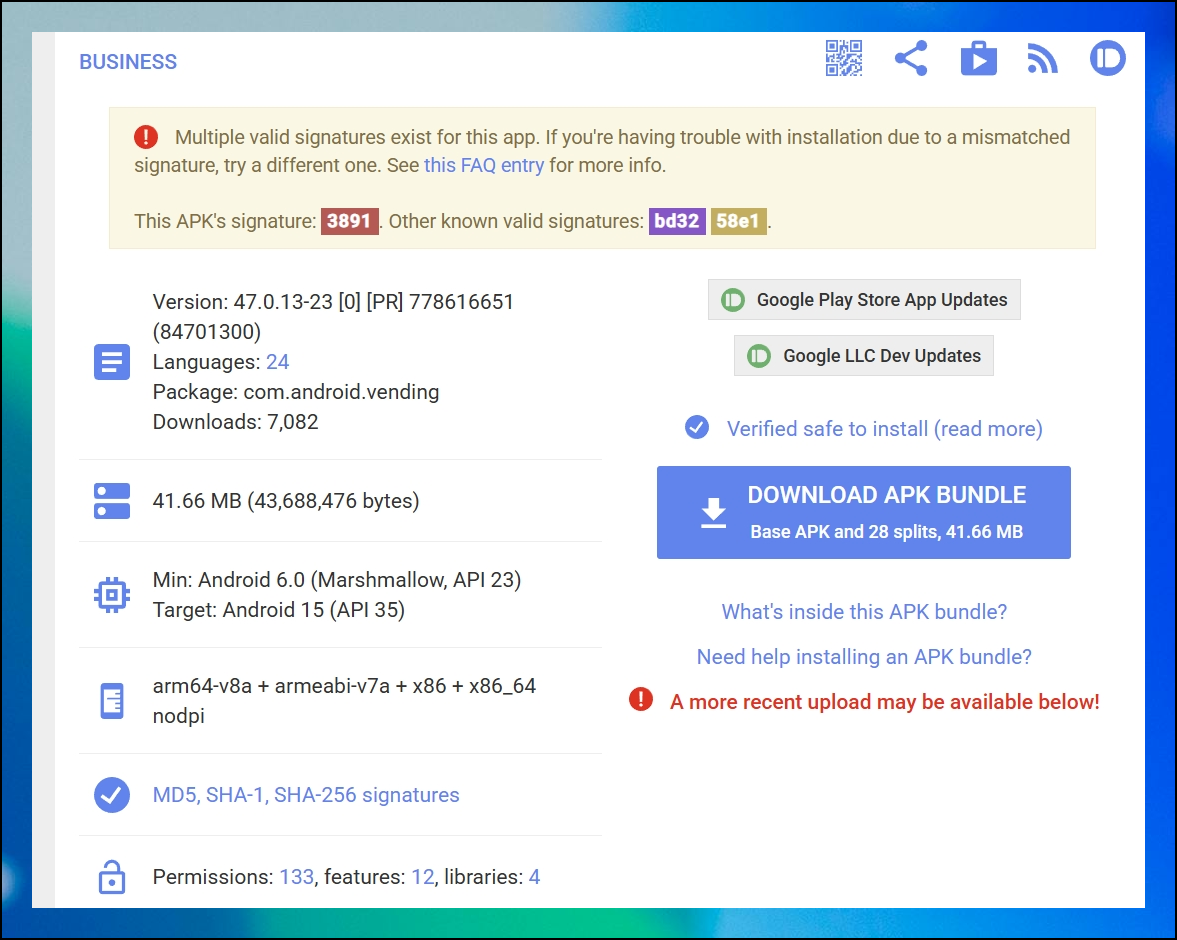Viewport: 1177px width, 940px height.
Task: Open 'What's inside this APK bundle?' link
Action: pos(864,612)
